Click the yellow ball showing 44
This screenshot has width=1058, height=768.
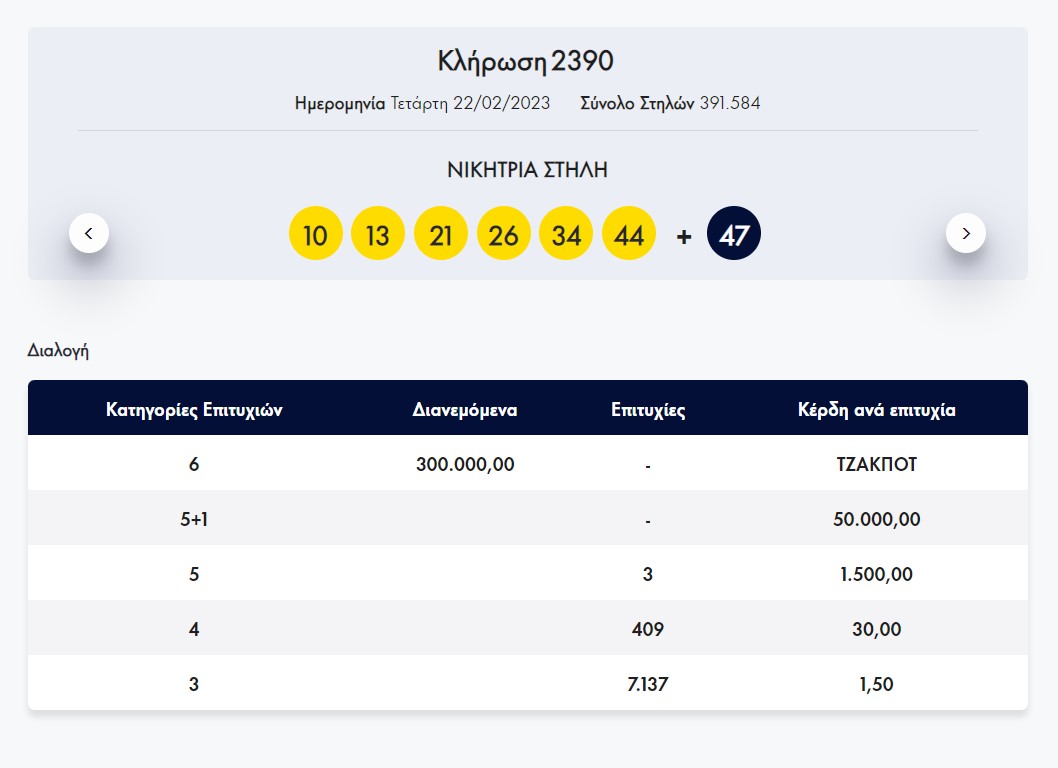click(629, 235)
